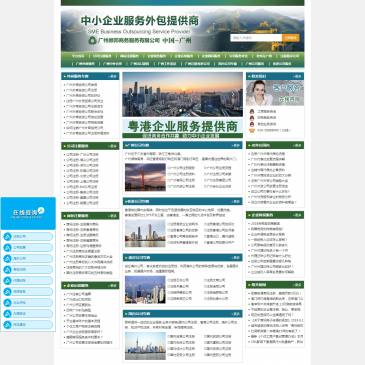Click the 粤港企业服务提供商 green banner

click(182, 128)
